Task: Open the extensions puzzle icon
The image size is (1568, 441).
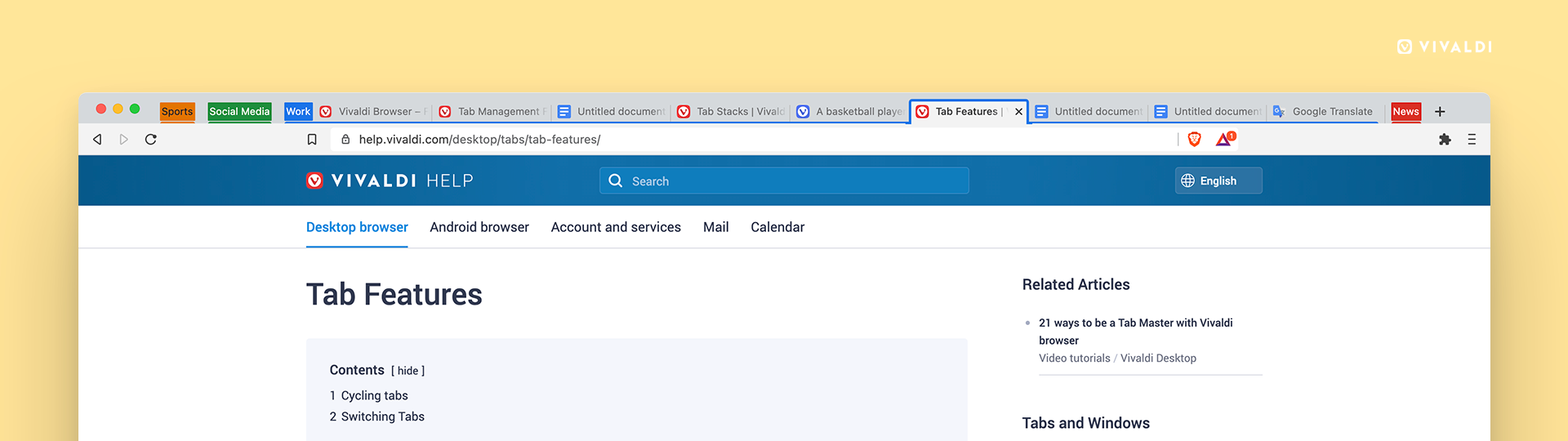Action: tap(1445, 140)
